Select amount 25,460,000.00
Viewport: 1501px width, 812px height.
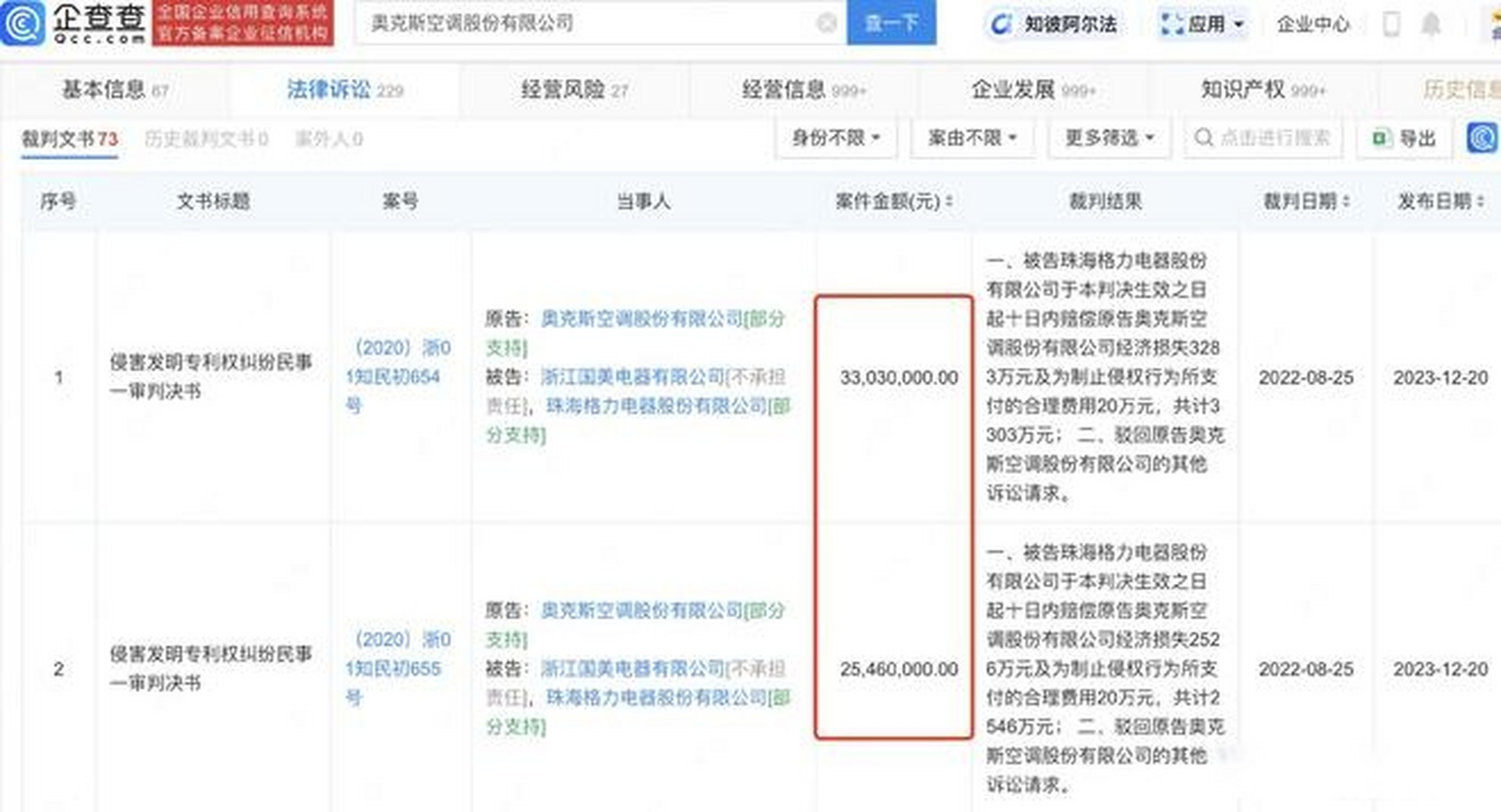point(899,669)
